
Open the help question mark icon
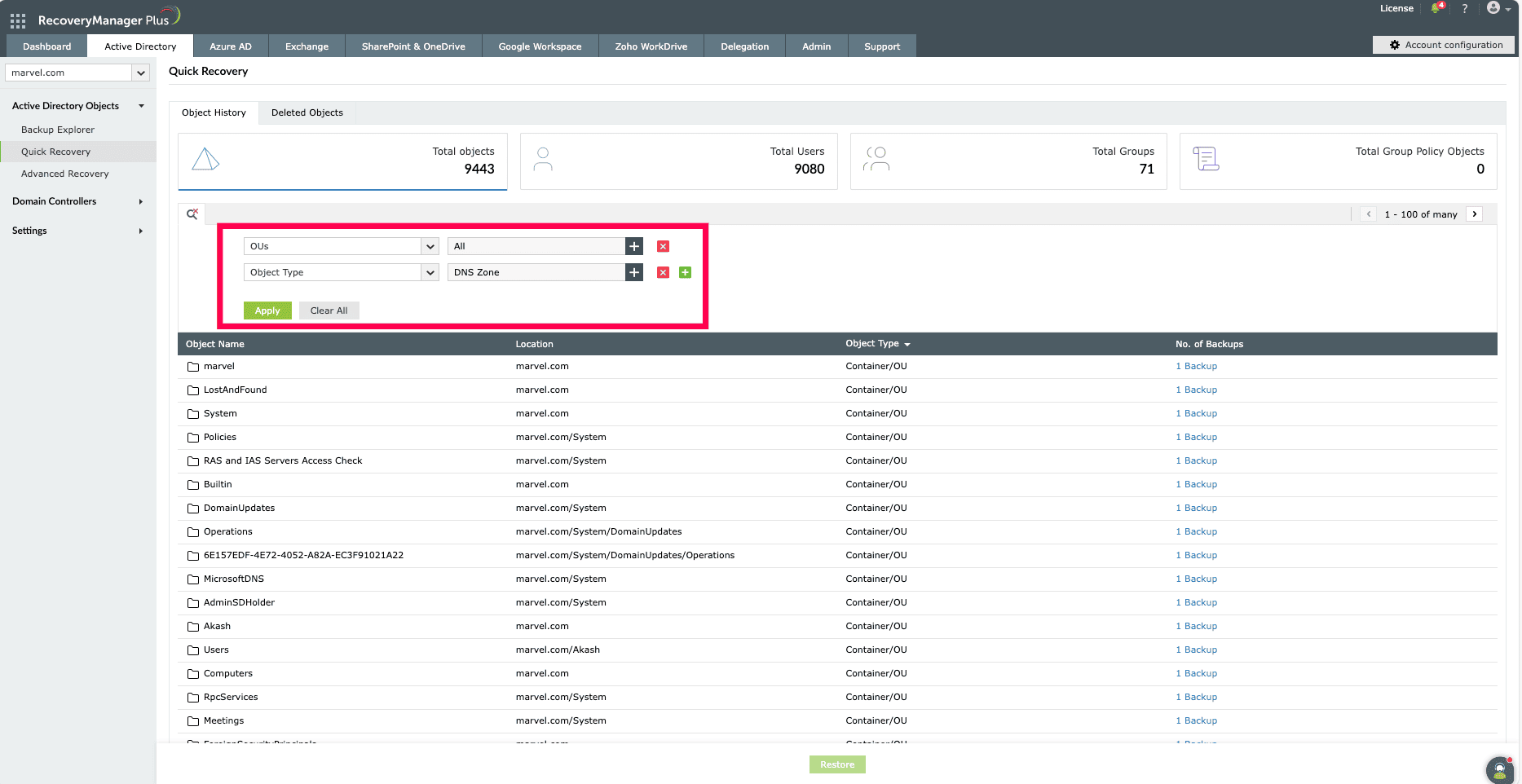click(x=1465, y=9)
